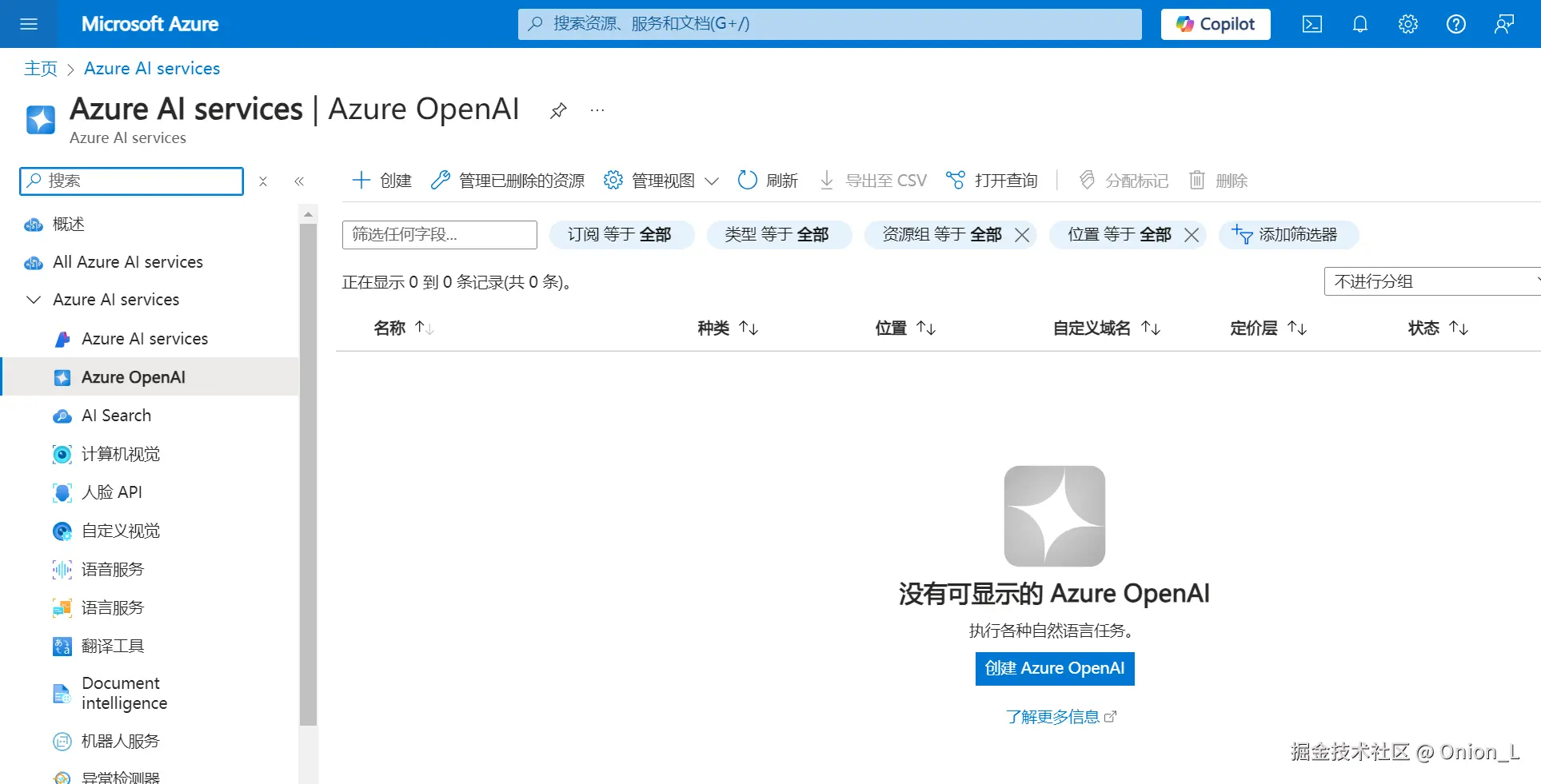The image size is (1541, 784).
Task: Clear the sidebar search box
Action: (263, 181)
